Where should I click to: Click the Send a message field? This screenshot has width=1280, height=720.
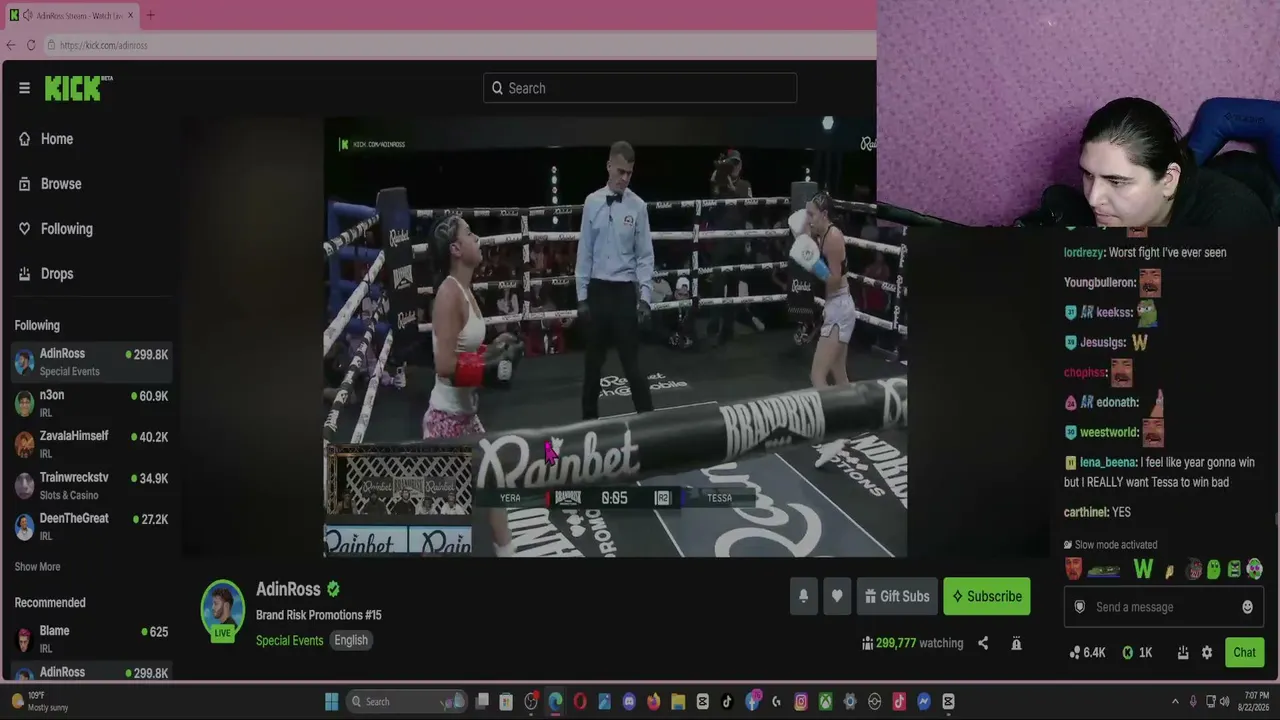[x=1163, y=607]
